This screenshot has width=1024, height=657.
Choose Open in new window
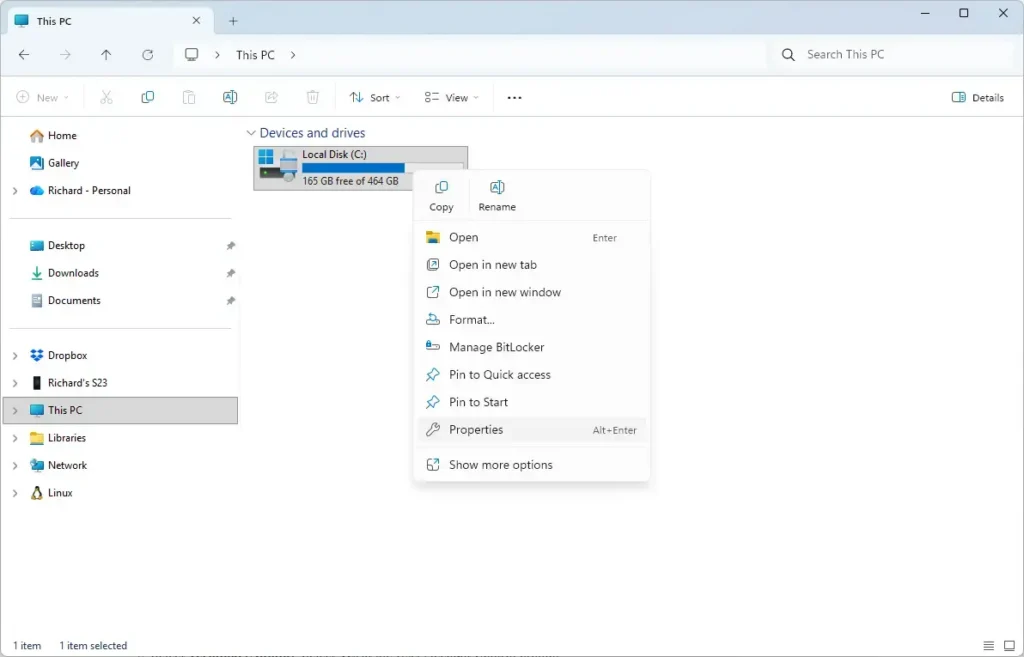pyautogui.click(x=532, y=292)
